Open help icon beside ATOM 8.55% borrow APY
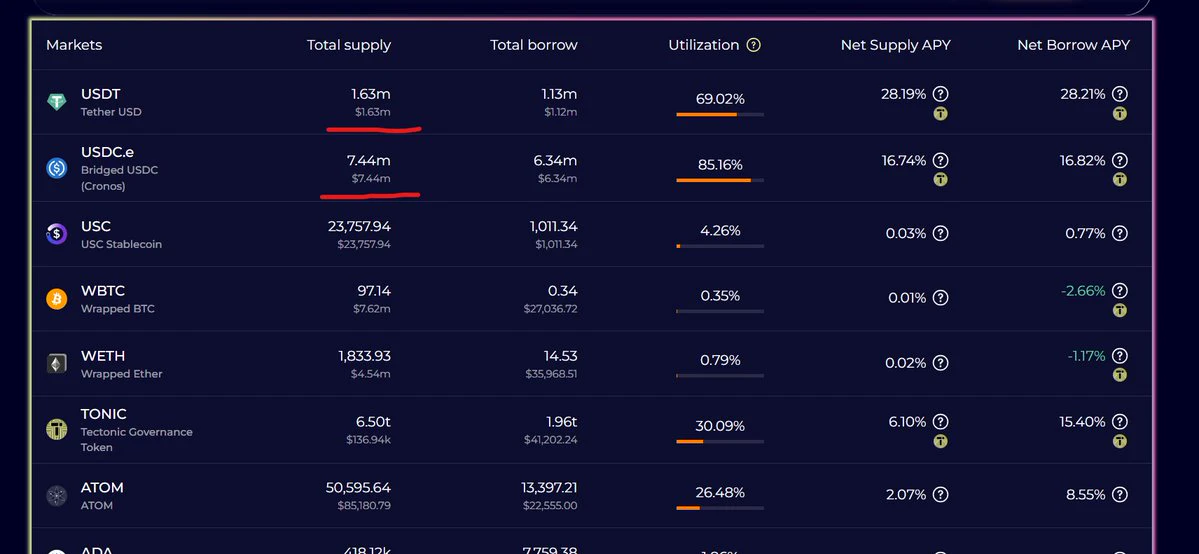1199x554 pixels. (x=1119, y=495)
